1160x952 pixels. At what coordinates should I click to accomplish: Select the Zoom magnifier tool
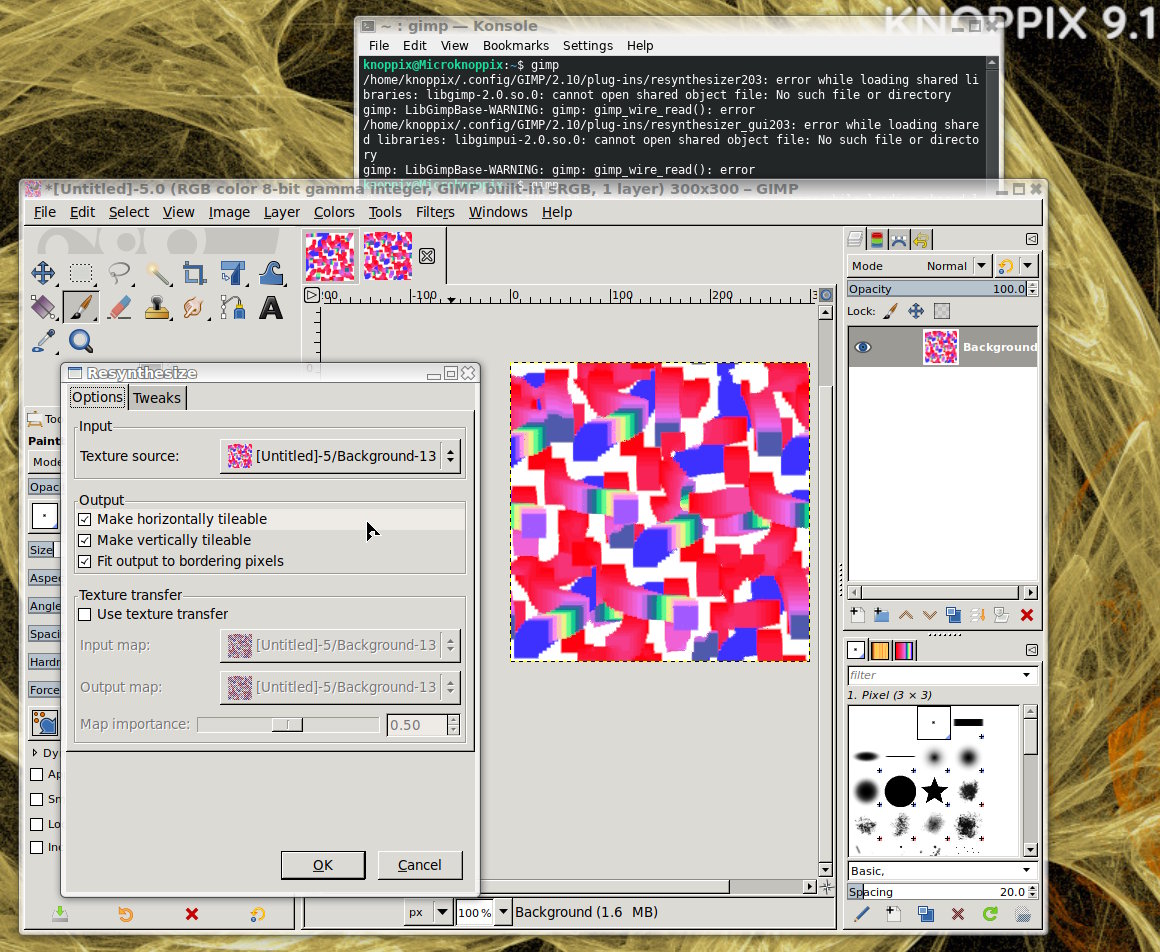click(81, 341)
